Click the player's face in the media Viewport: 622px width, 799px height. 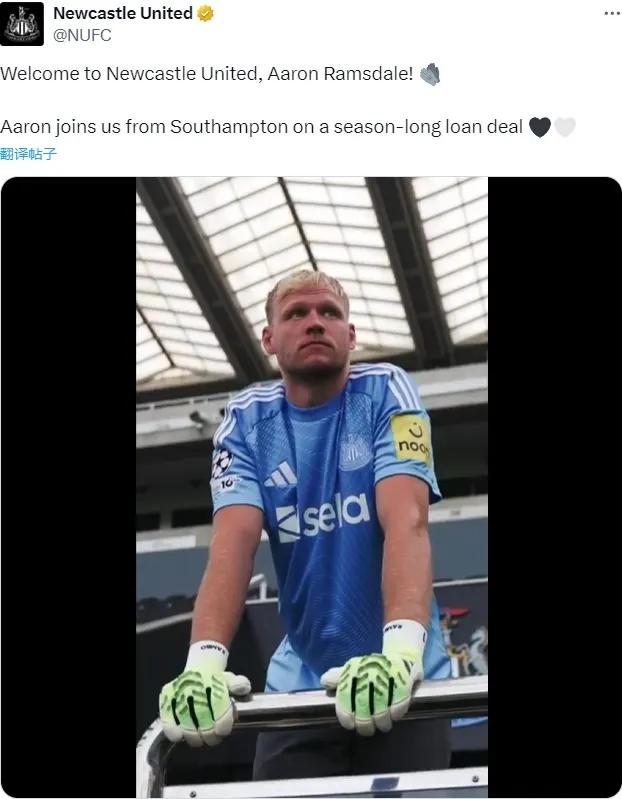point(308,326)
